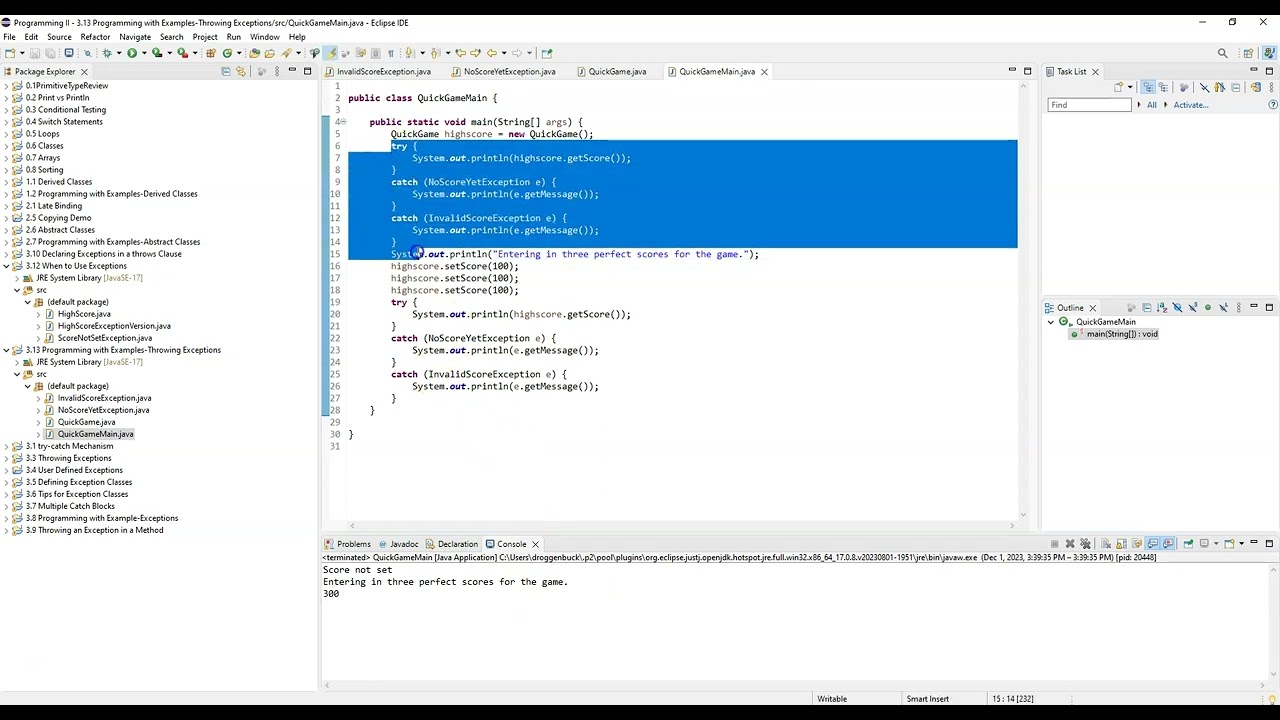Viewport: 1280px width, 720px height.
Task: Switch to the Problems tab
Action: [347, 544]
